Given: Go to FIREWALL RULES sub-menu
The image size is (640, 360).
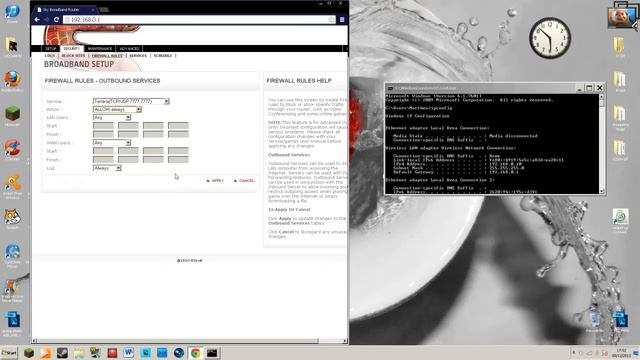Looking at the screenshot, I should (107, 56).
